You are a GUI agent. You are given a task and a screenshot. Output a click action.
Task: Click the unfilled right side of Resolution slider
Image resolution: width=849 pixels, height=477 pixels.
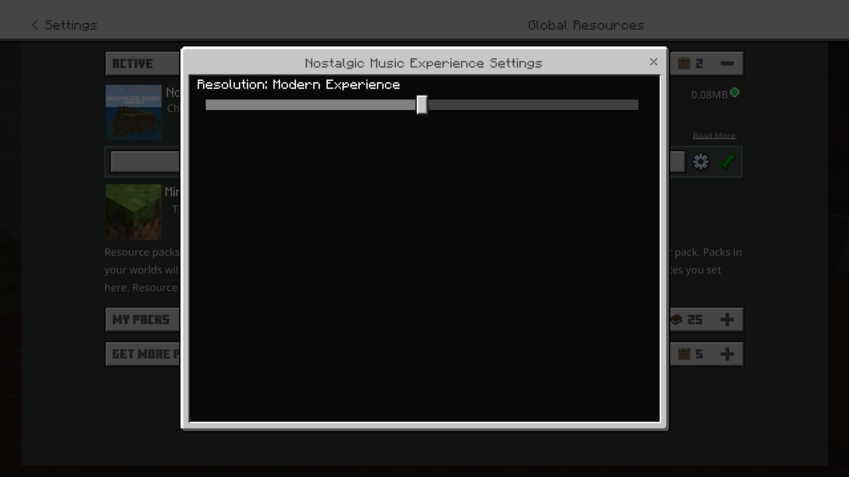coord(533,105)
